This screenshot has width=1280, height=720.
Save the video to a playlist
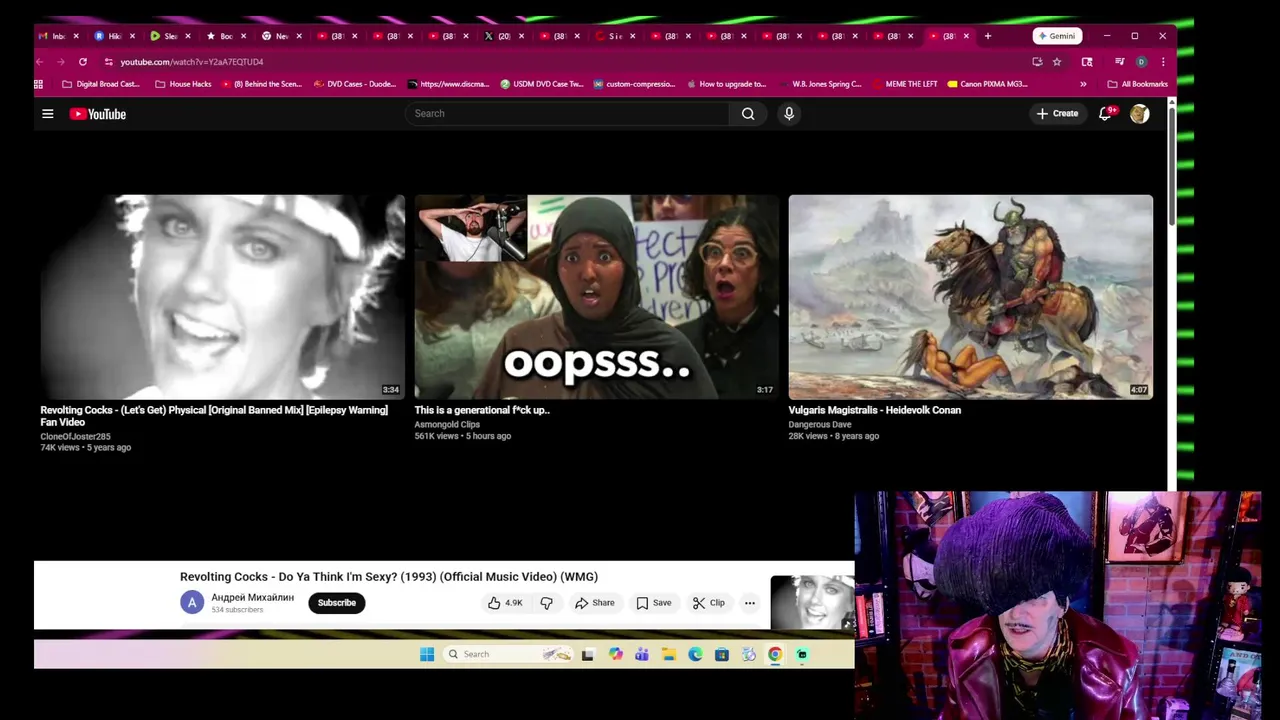(654, 603)
